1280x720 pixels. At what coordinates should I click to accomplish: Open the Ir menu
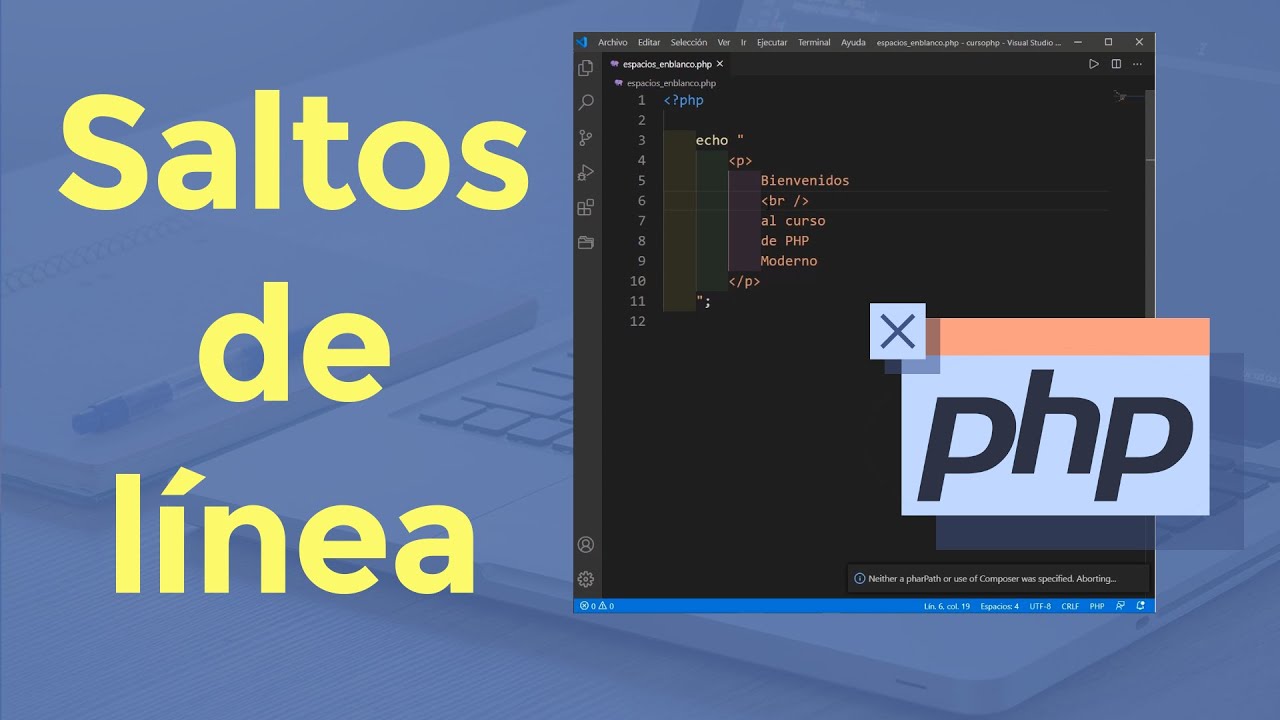pos(743,43)
